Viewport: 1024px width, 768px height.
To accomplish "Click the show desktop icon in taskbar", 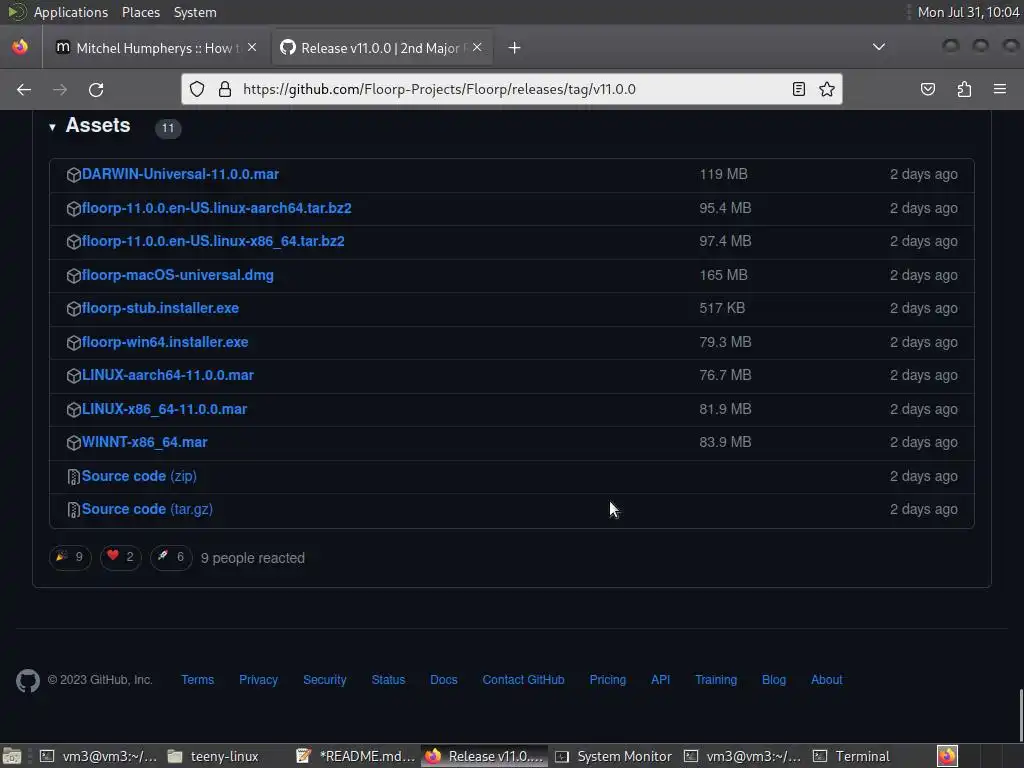I will point(12,756).
